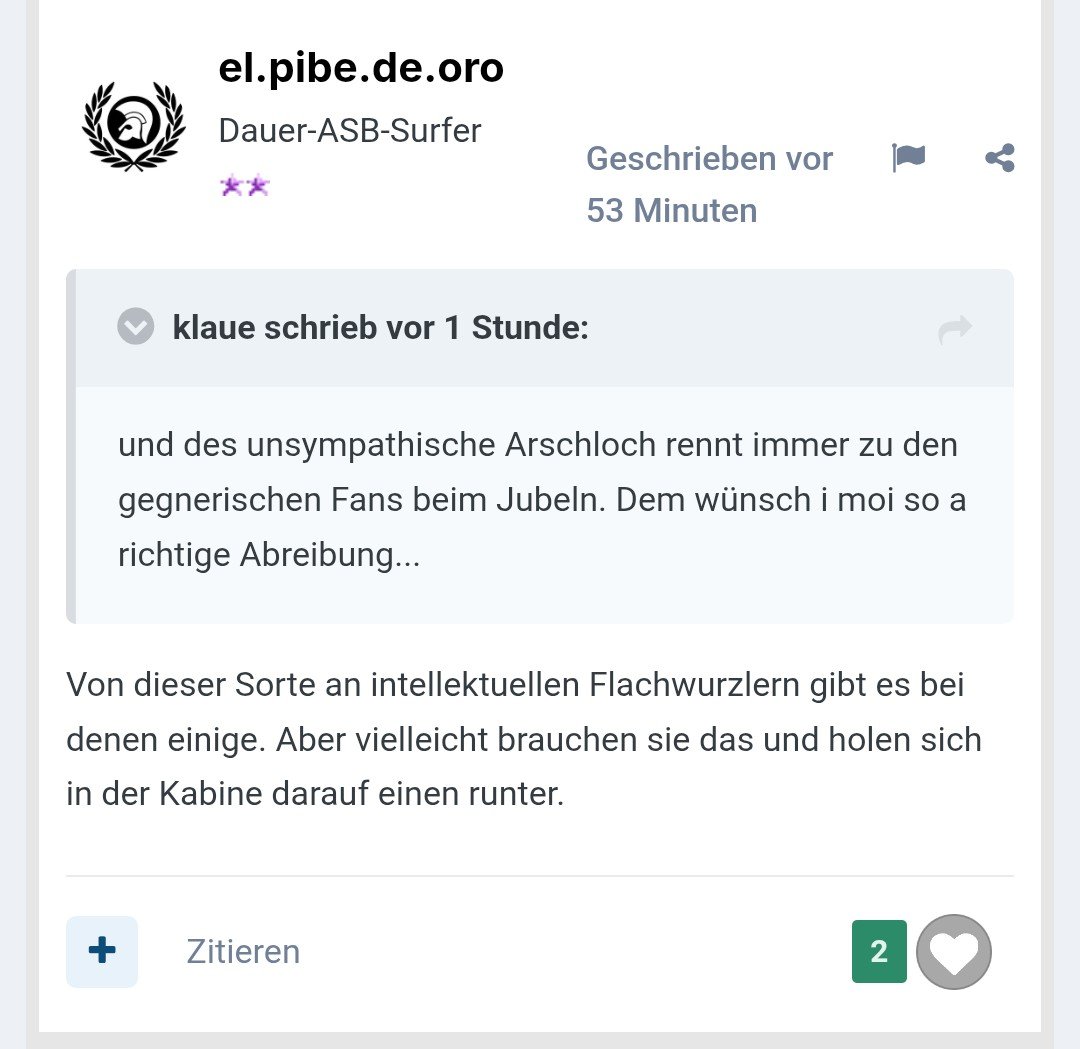
Task: Click the divider line above Zitieren
Action: pos(540,876)
